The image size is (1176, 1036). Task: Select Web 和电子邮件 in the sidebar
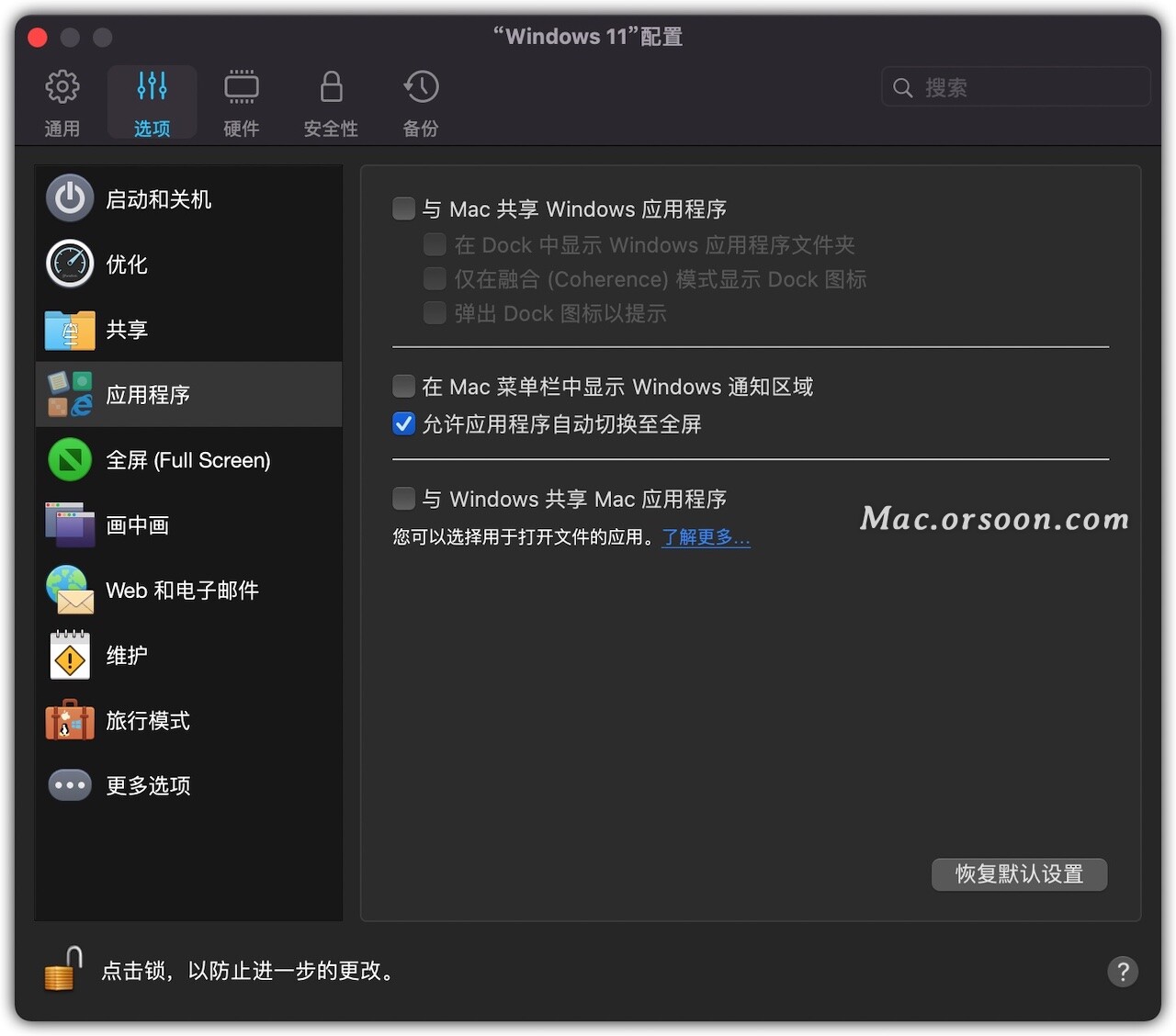pyautogui.click(x=188, y=590)
